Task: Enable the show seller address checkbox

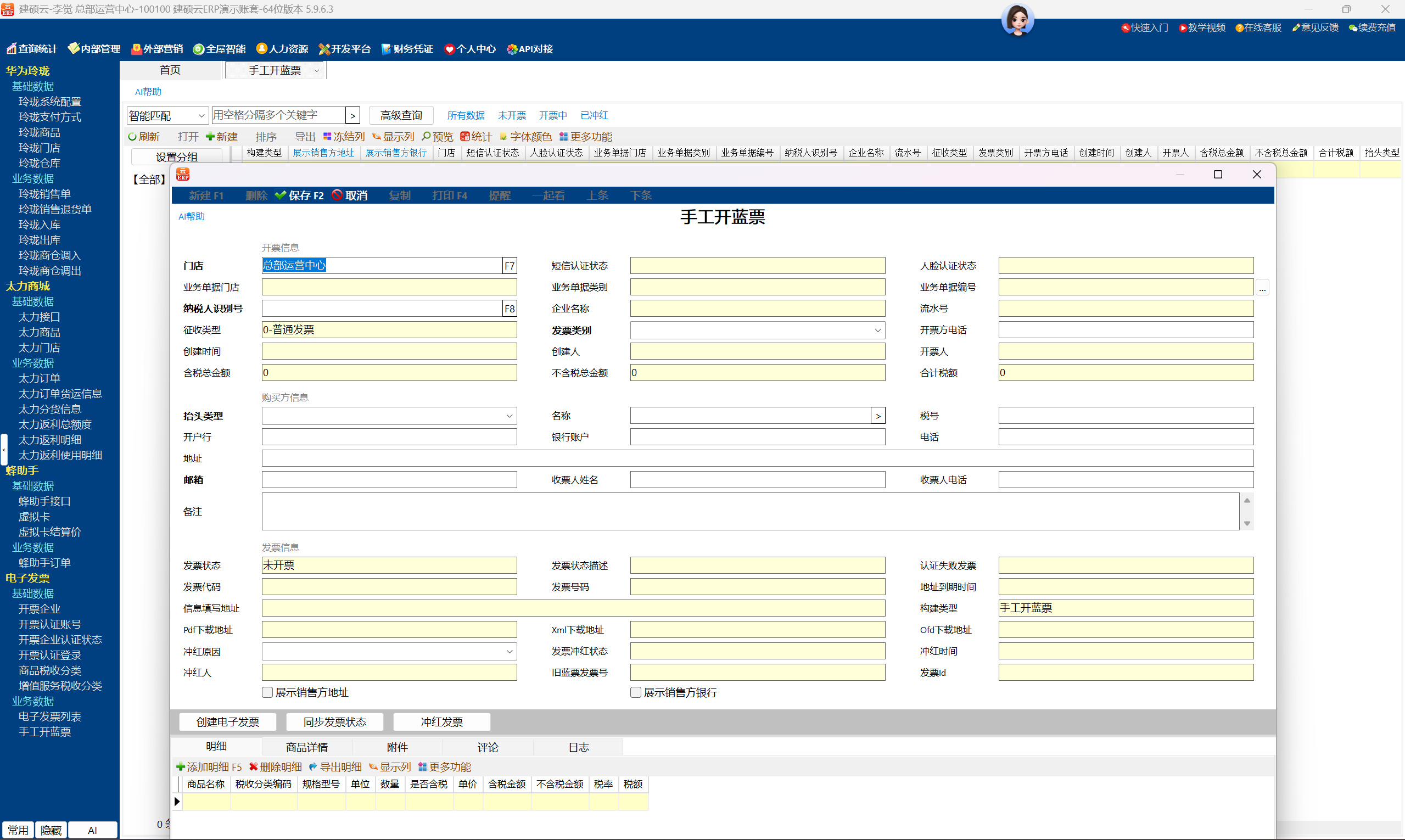Action: pyautogui.click(x=268, y=692)
